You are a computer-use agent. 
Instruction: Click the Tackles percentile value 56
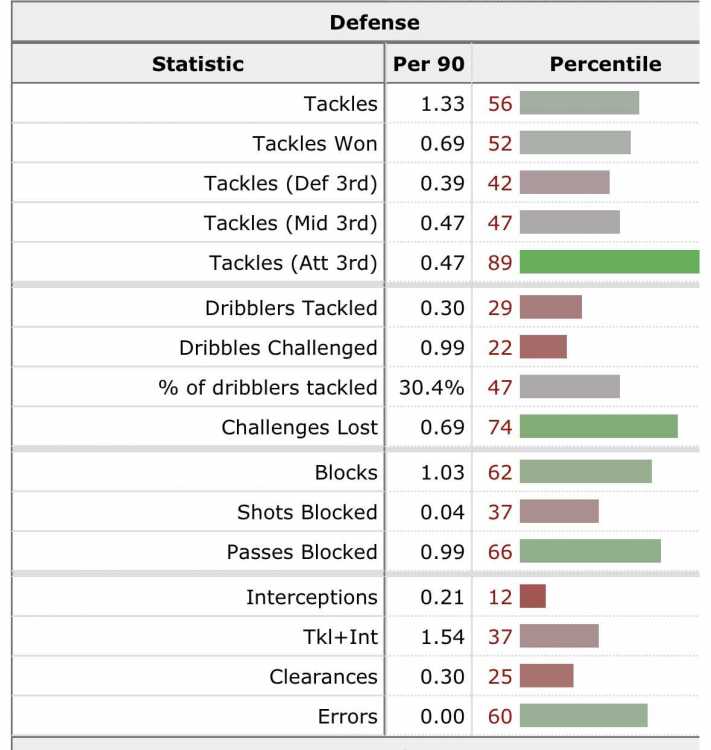pos(500,104)
